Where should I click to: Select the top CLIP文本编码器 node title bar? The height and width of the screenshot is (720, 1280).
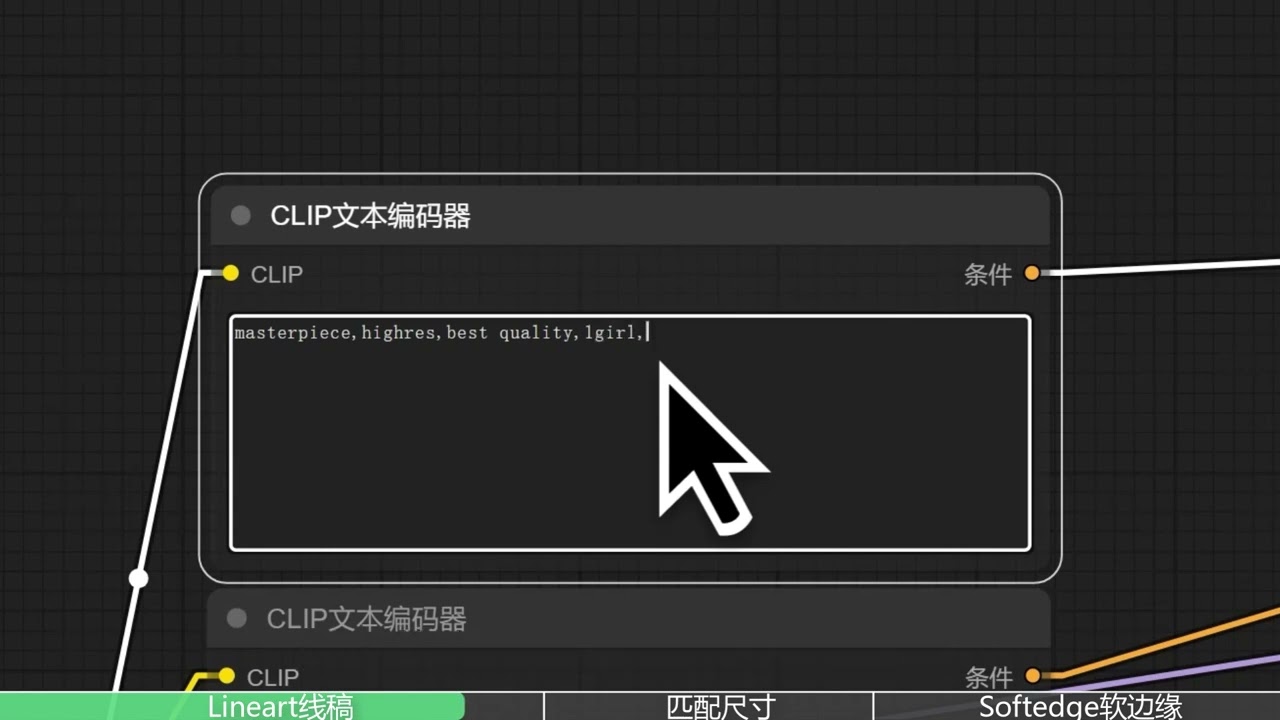click(x=630, y=216)
